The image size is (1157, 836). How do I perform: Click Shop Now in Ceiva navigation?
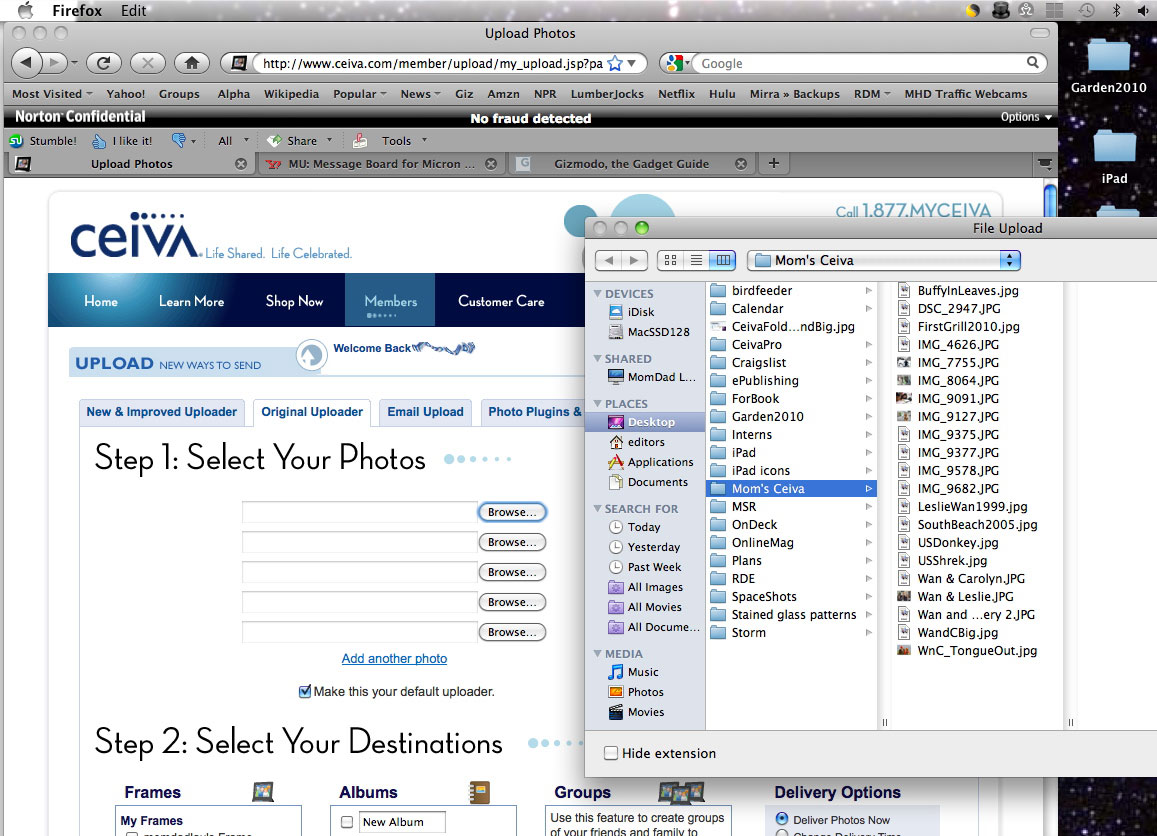294,301
